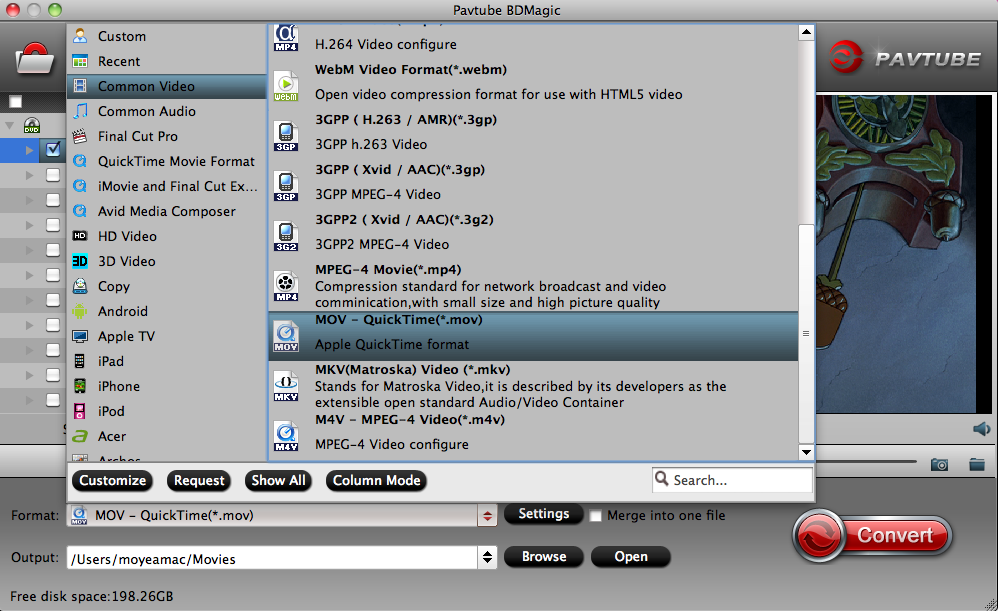
Task: Click the HD Video icon
Action: click(x=80, y=235)
